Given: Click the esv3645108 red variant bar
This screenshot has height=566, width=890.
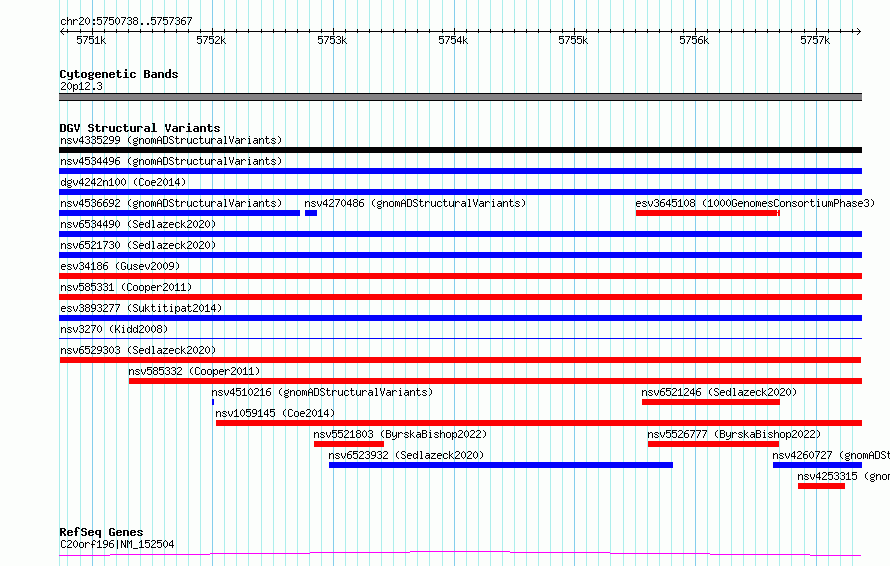Looking at the screenshot, I should (x=708, y=213).
